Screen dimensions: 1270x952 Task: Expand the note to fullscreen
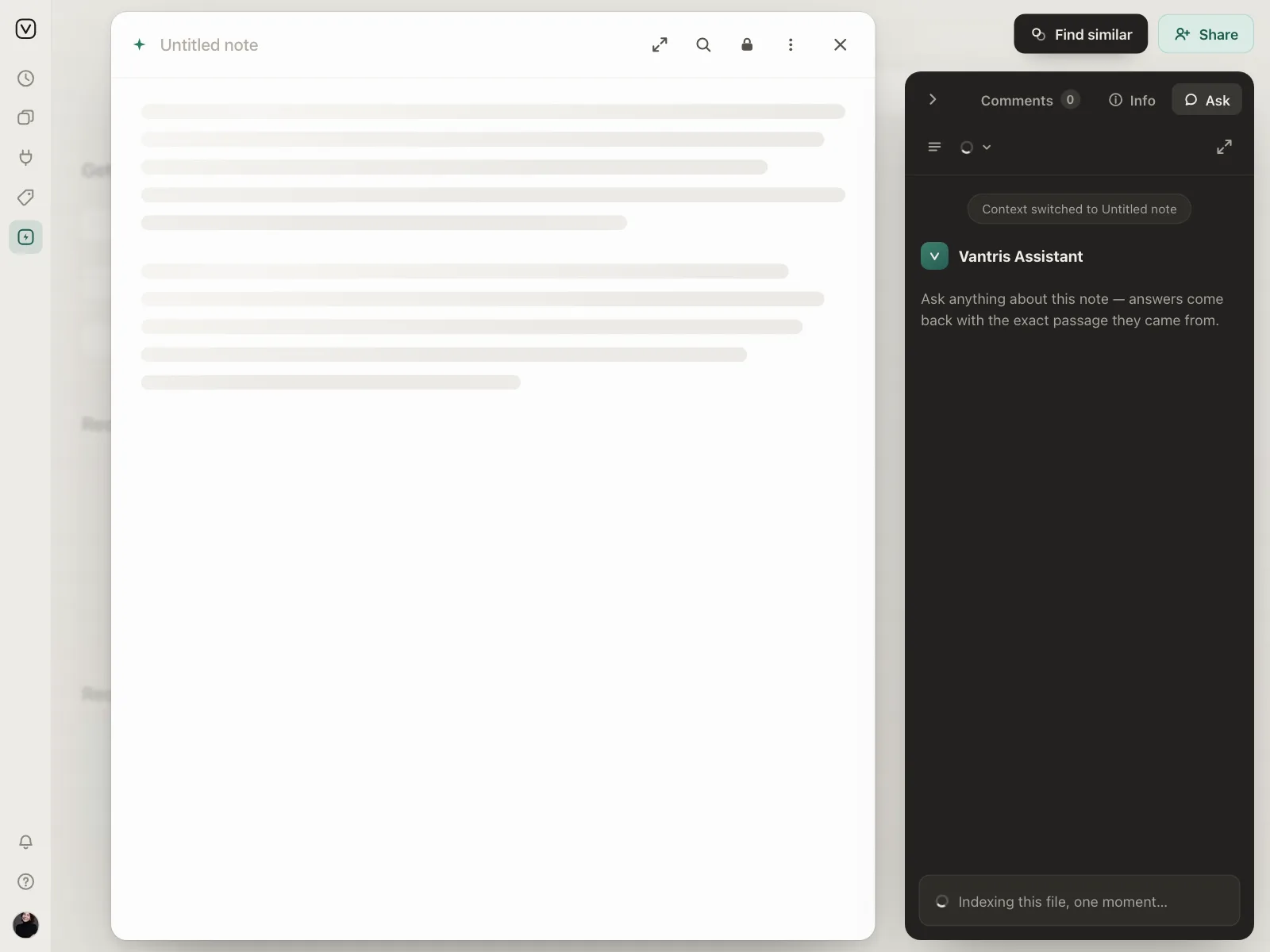pyautogui.click(x=660, y=44)
